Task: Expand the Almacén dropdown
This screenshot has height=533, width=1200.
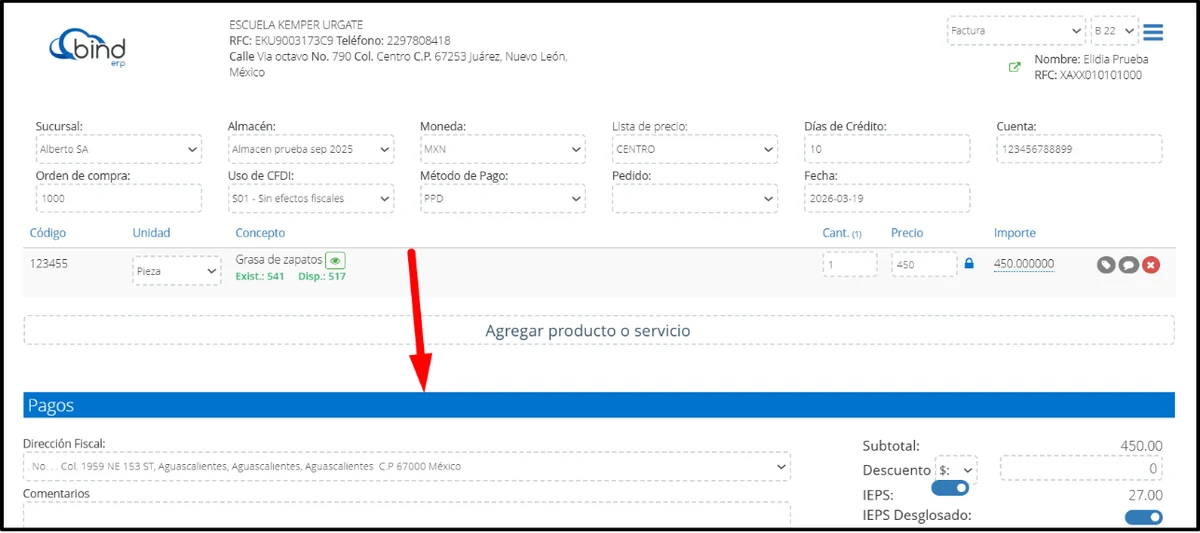Action: (x=311, y=149)
